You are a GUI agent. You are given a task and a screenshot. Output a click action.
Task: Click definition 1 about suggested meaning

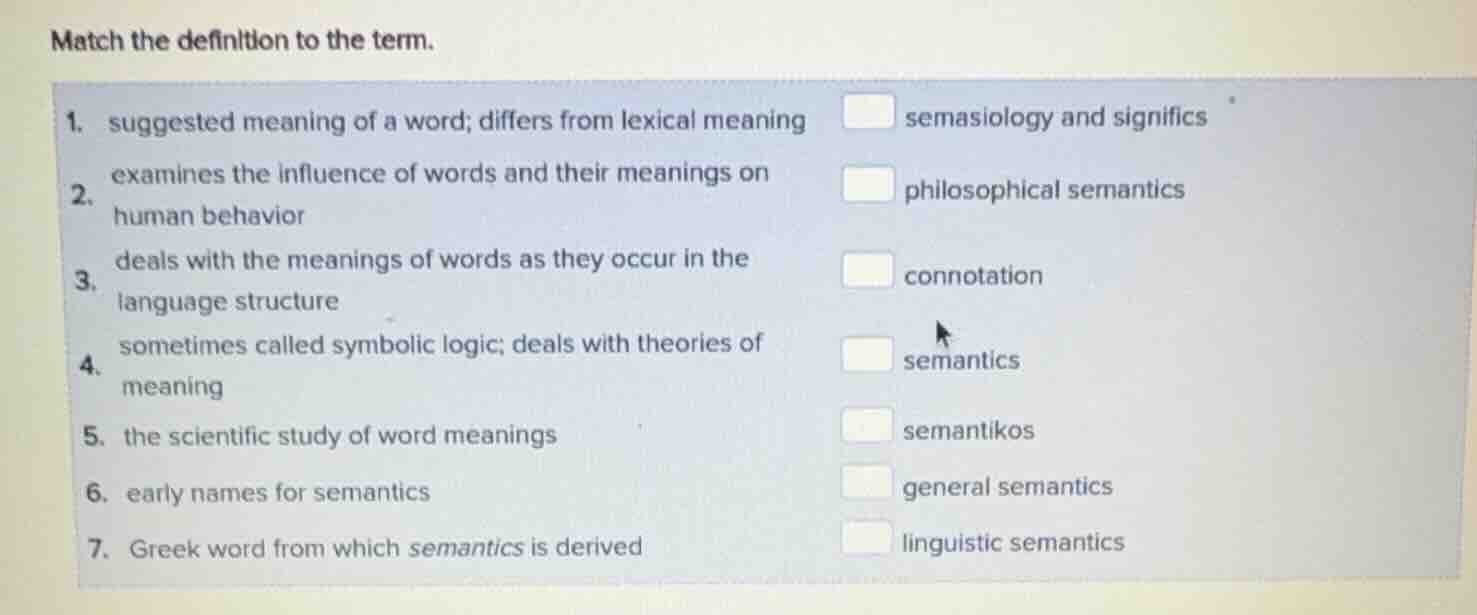(456, 122)
